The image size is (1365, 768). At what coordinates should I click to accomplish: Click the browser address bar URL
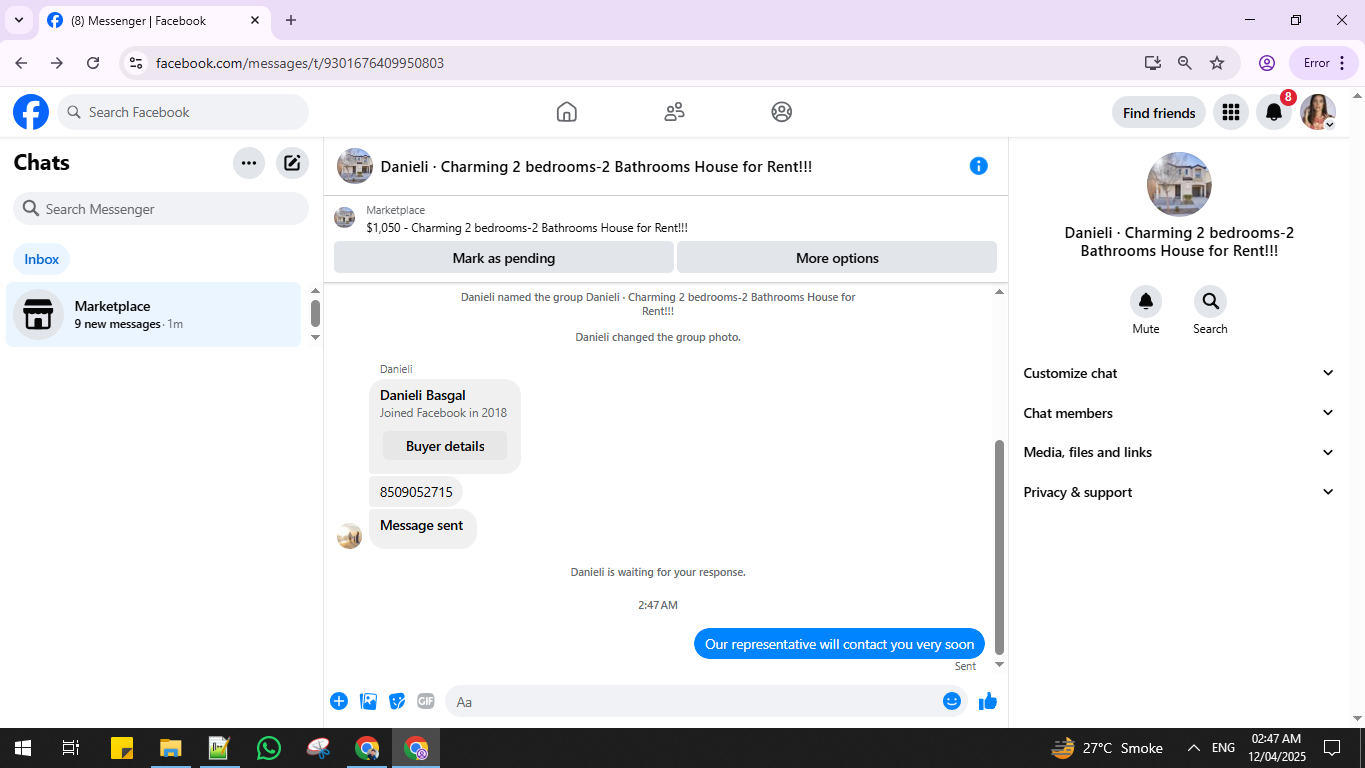tap(300, 63)
